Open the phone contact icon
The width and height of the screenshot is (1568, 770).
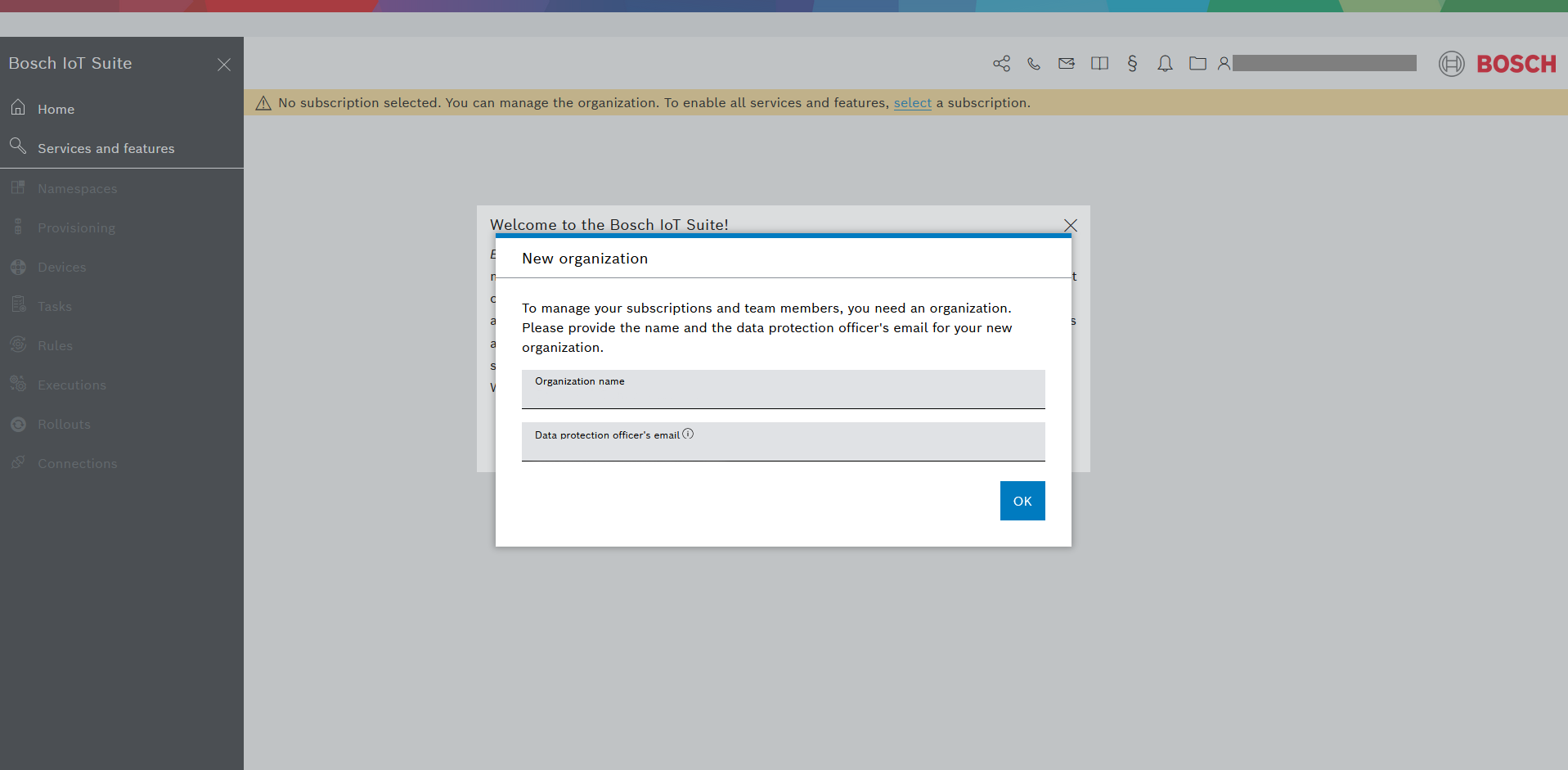pyautogui.click(x=1034, y=64)
